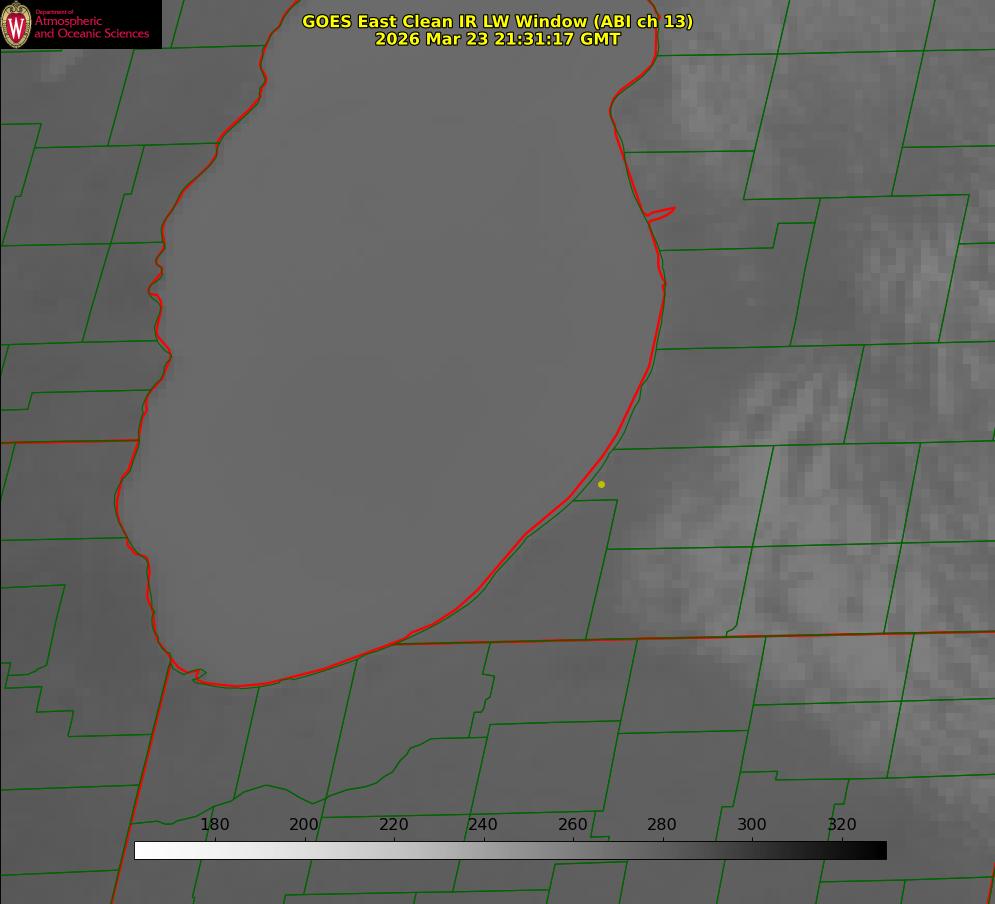995x904 pixels.
Task: Select the 240 colorbar tick label
Action: coord(483,824)
